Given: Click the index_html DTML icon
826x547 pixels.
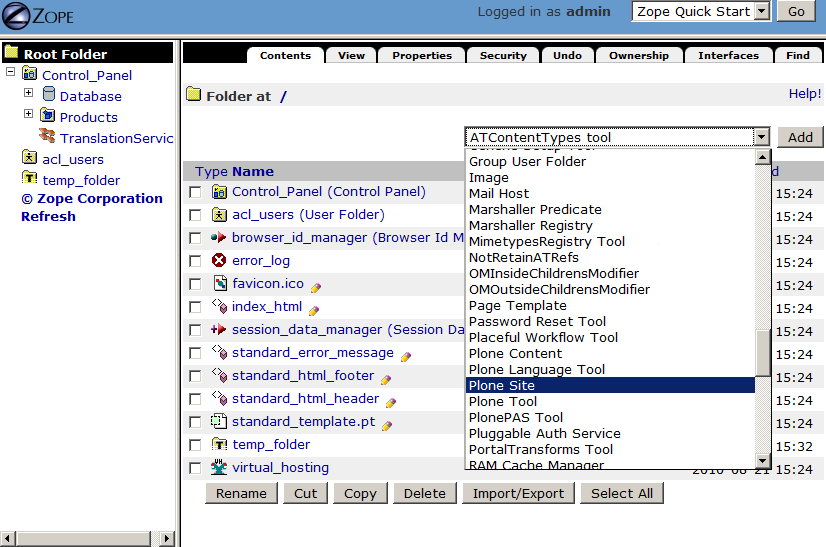Looking at the screenshot, I should point(219,306).
